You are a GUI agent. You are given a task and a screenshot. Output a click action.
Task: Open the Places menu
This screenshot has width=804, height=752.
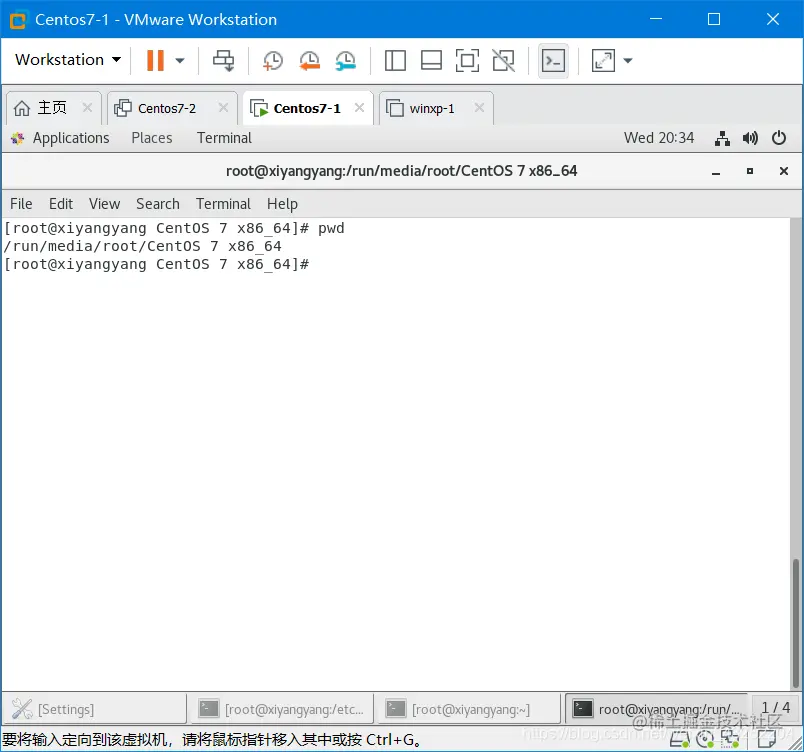[x=152, y=138]
